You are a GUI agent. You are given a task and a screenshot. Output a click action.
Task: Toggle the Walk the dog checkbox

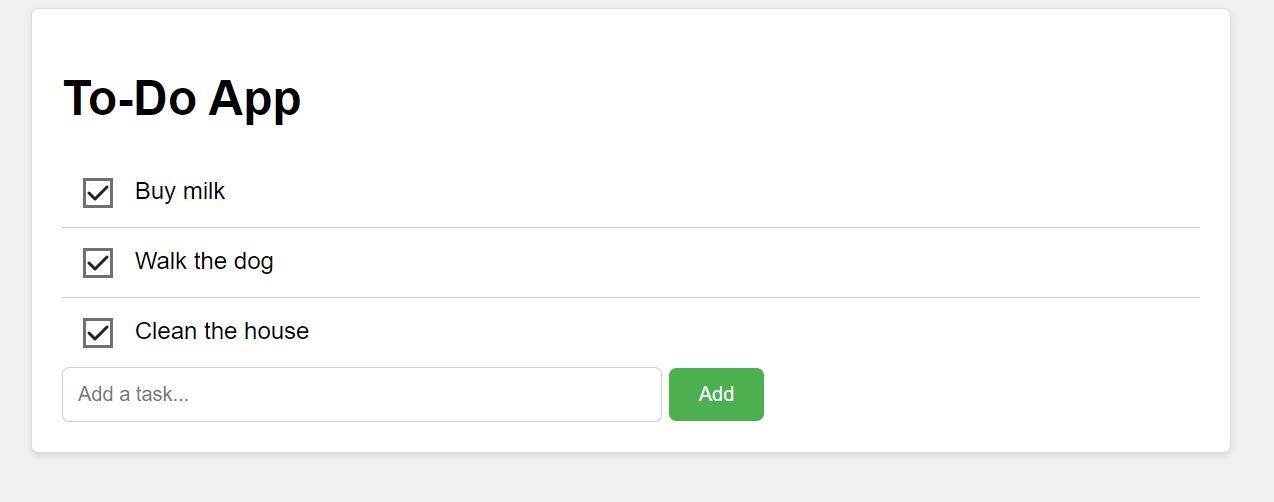[98, 263]
